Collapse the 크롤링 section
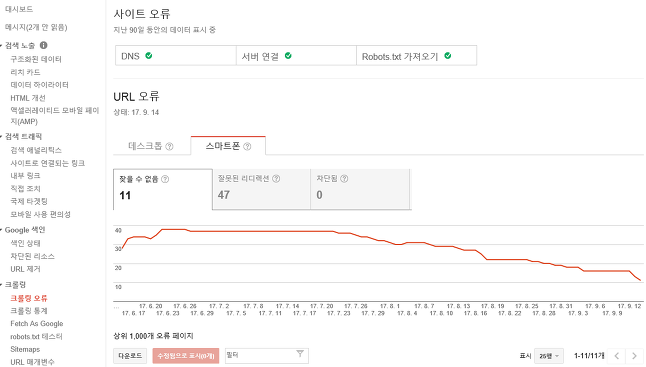 1,285
